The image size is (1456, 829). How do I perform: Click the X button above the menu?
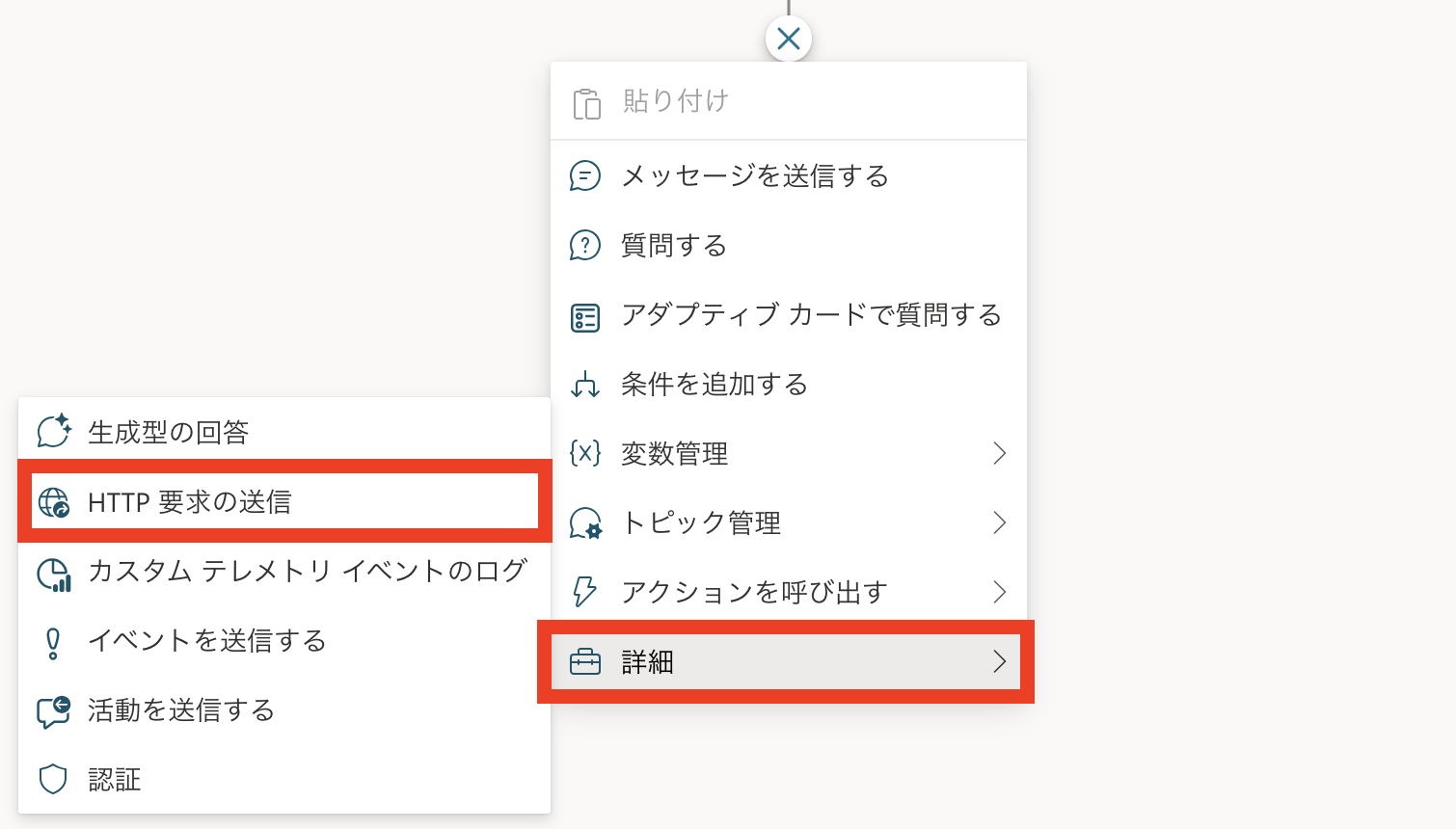pyautogui.click(x=789, y=40)
